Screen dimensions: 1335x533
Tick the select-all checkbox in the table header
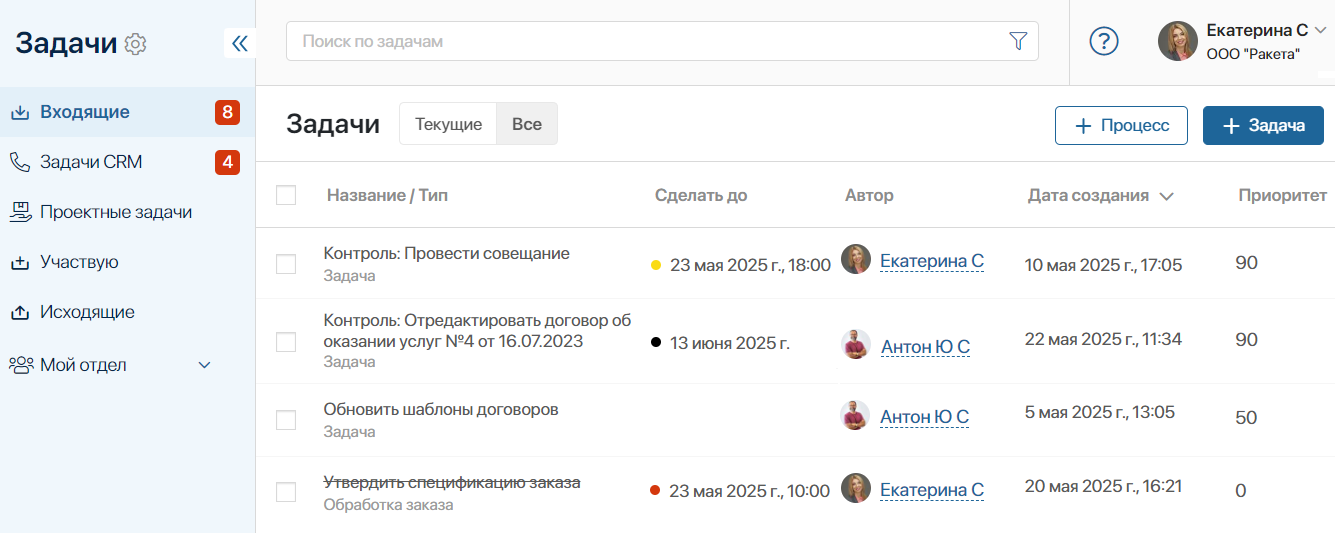286,195
